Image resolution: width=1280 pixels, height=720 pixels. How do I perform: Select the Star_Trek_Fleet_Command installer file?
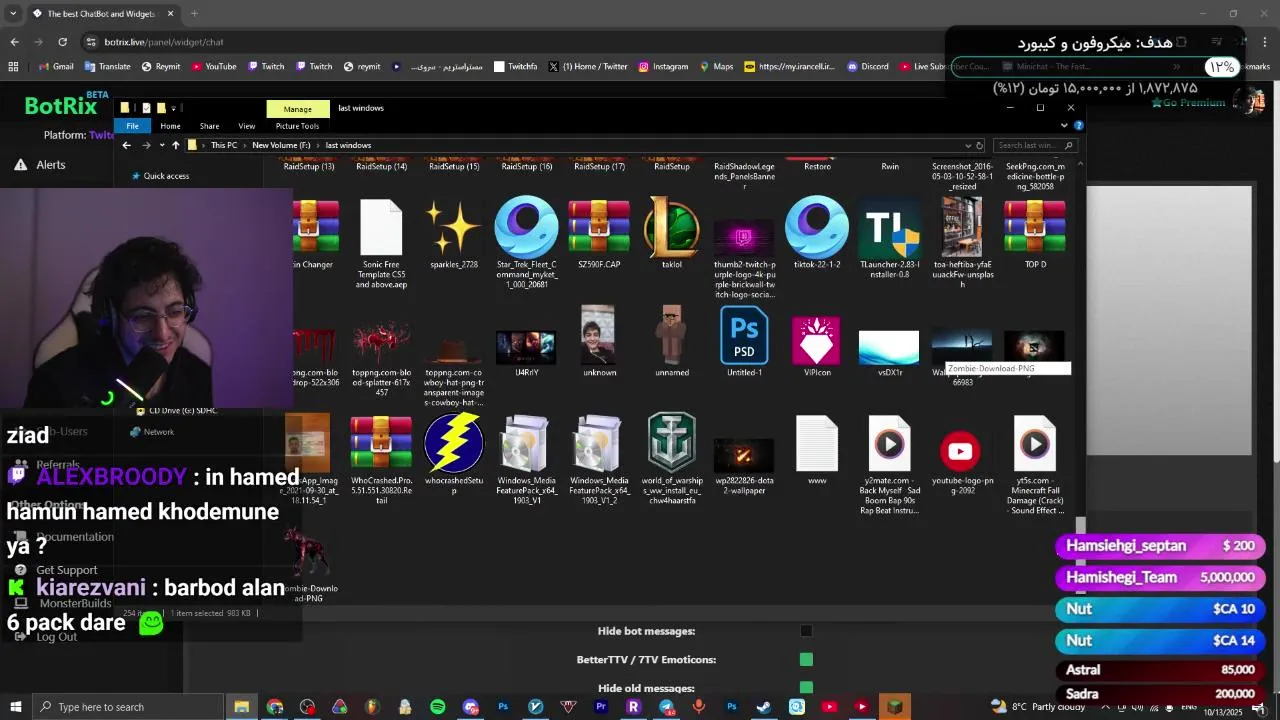click(526, 243)
